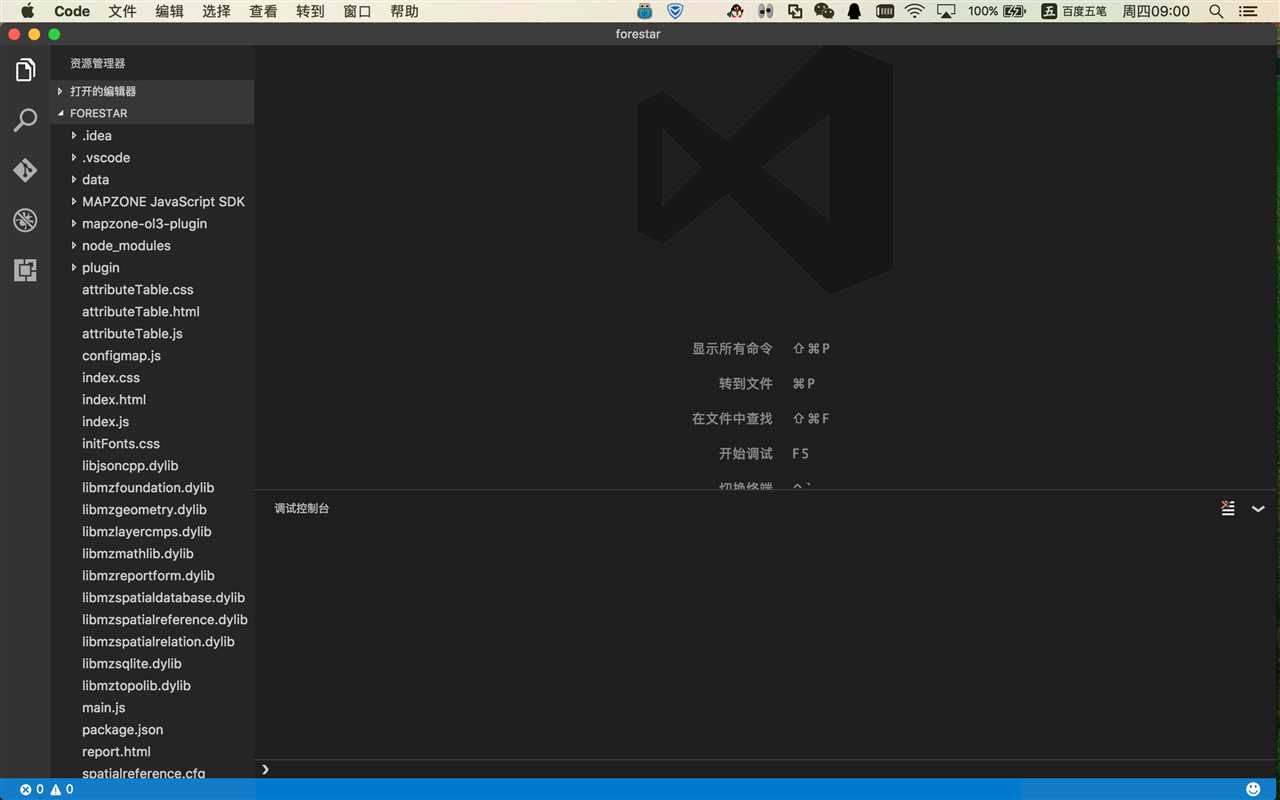Open the Notification Center list icon
Image resolution: width=1280 pixels, height=800 pixels.
[x=1248, y=11]
